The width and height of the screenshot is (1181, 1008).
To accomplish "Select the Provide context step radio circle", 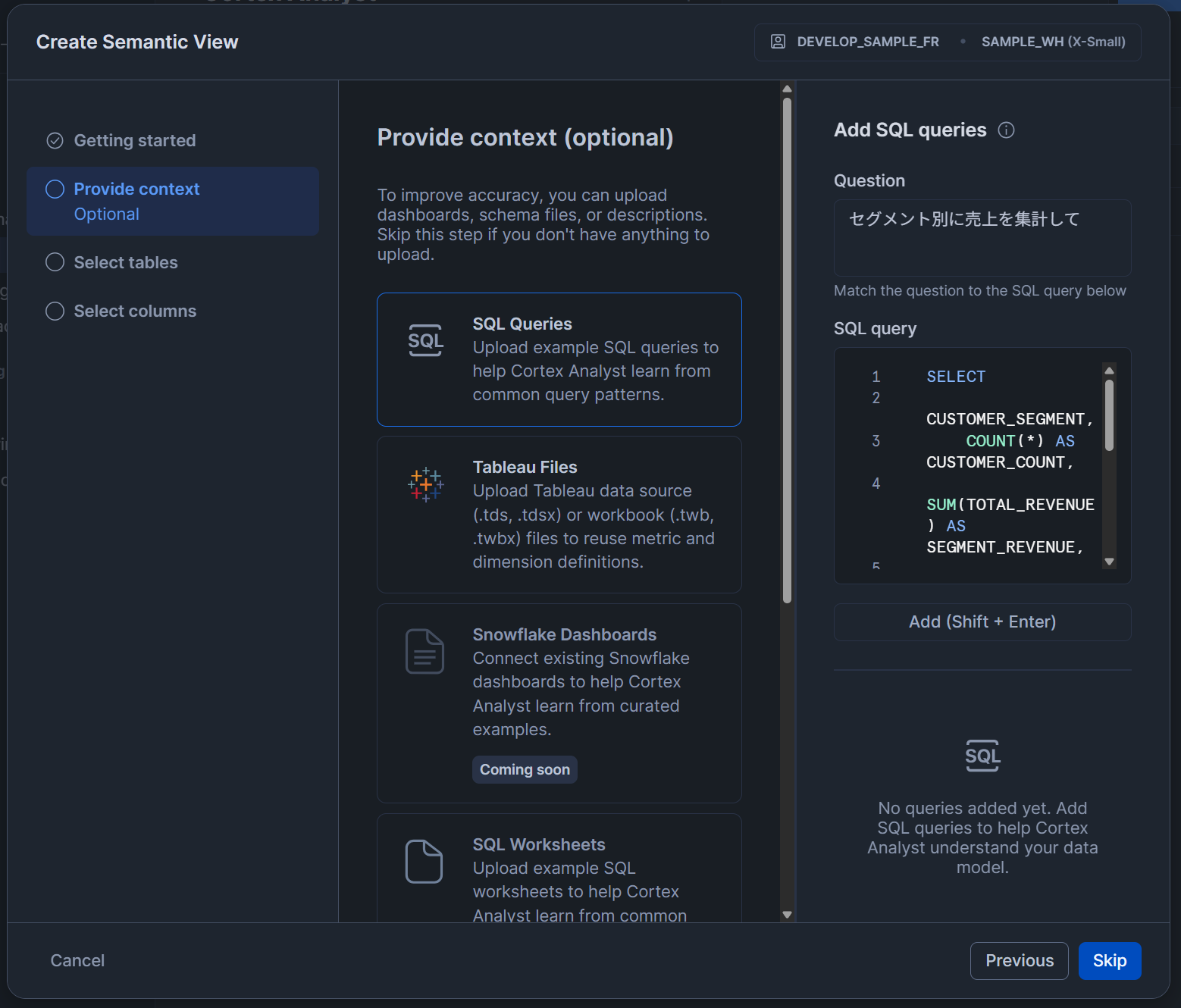I will [x=55, y=189].
